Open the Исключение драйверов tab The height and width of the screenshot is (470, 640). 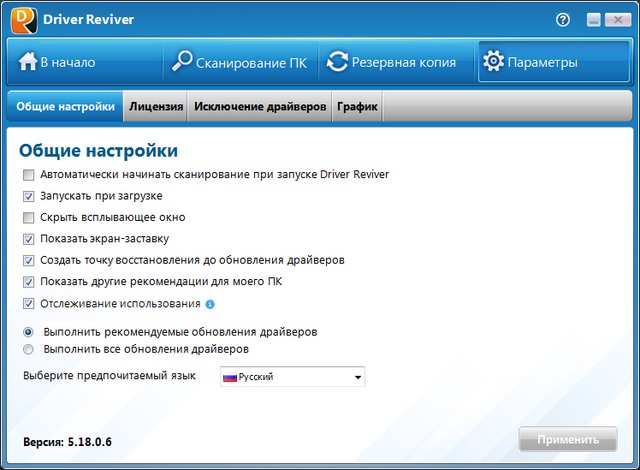click(260, 107)
